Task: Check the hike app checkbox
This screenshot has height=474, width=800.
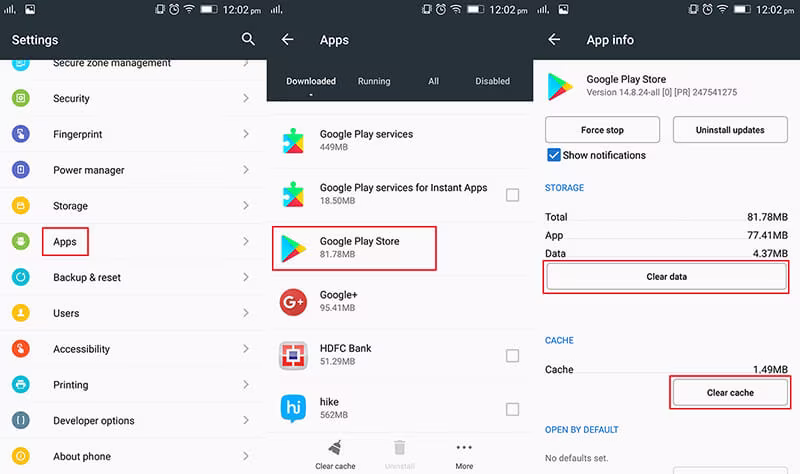Action: (x=512, y=409)
